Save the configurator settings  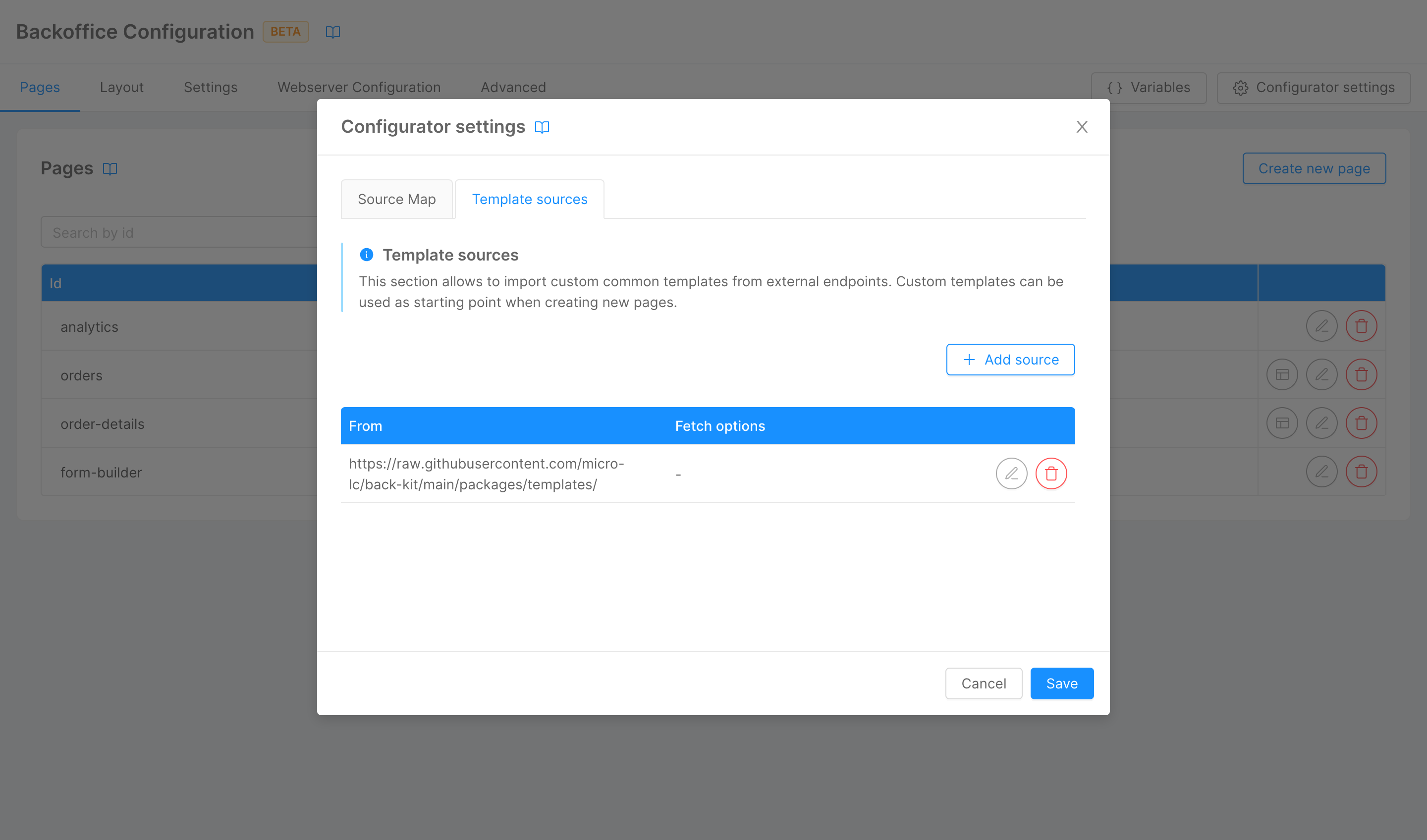tap(1061, 683)
